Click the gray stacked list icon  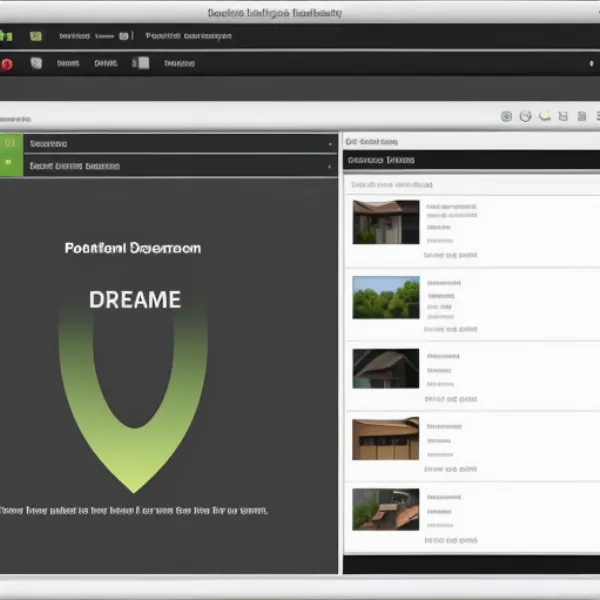(x=582, y=116)
